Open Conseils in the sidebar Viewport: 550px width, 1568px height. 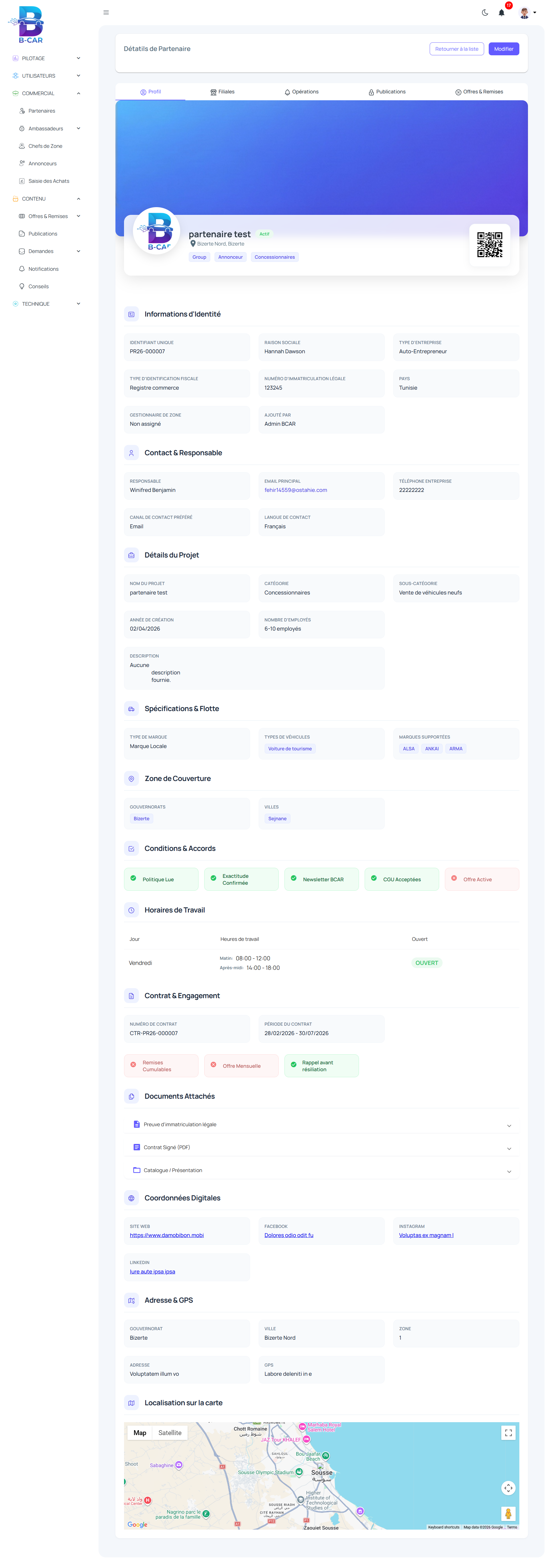pyautogui.click(x=38, y=286)
